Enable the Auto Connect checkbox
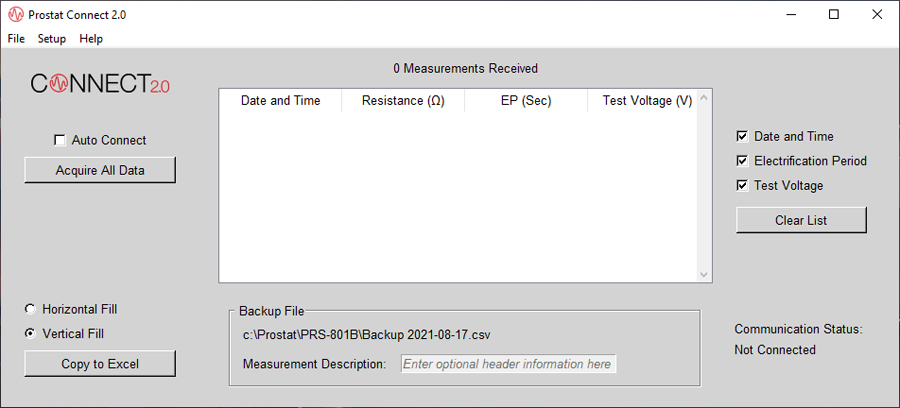The height and width of the screenshot is (408, 900). (60, 141)
